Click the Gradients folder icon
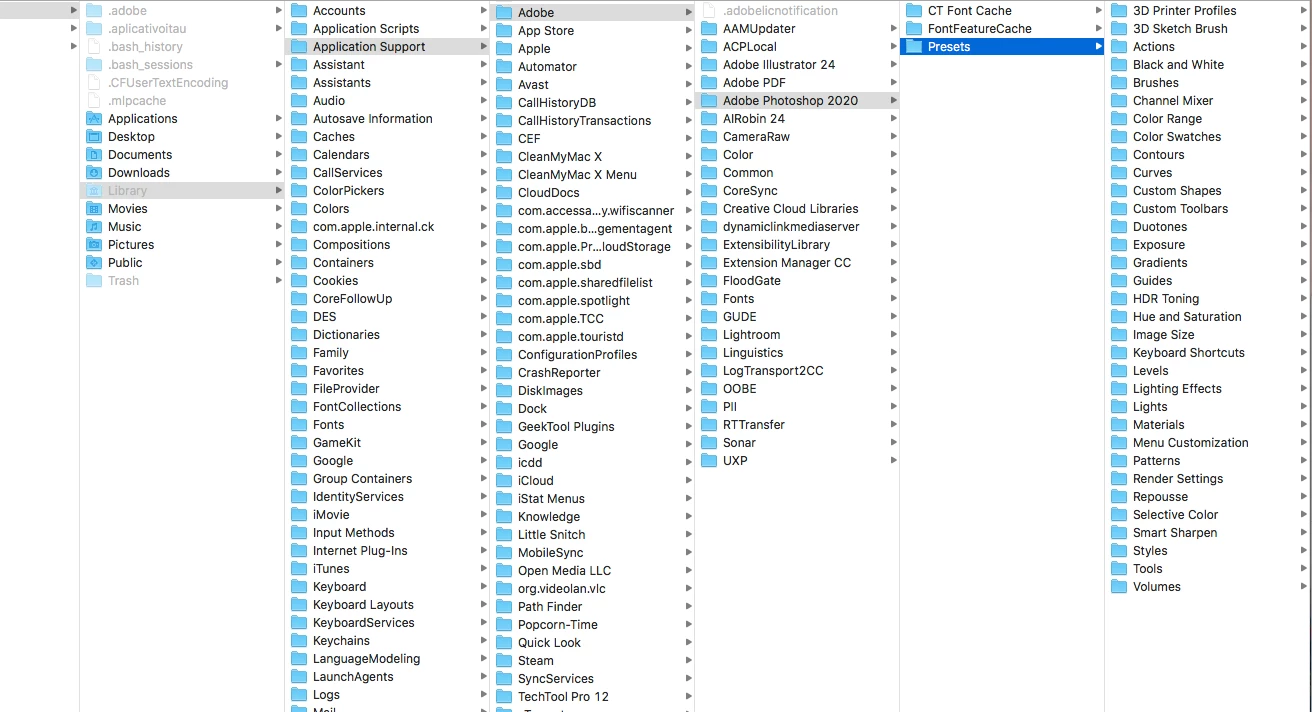 (1119, 263)
